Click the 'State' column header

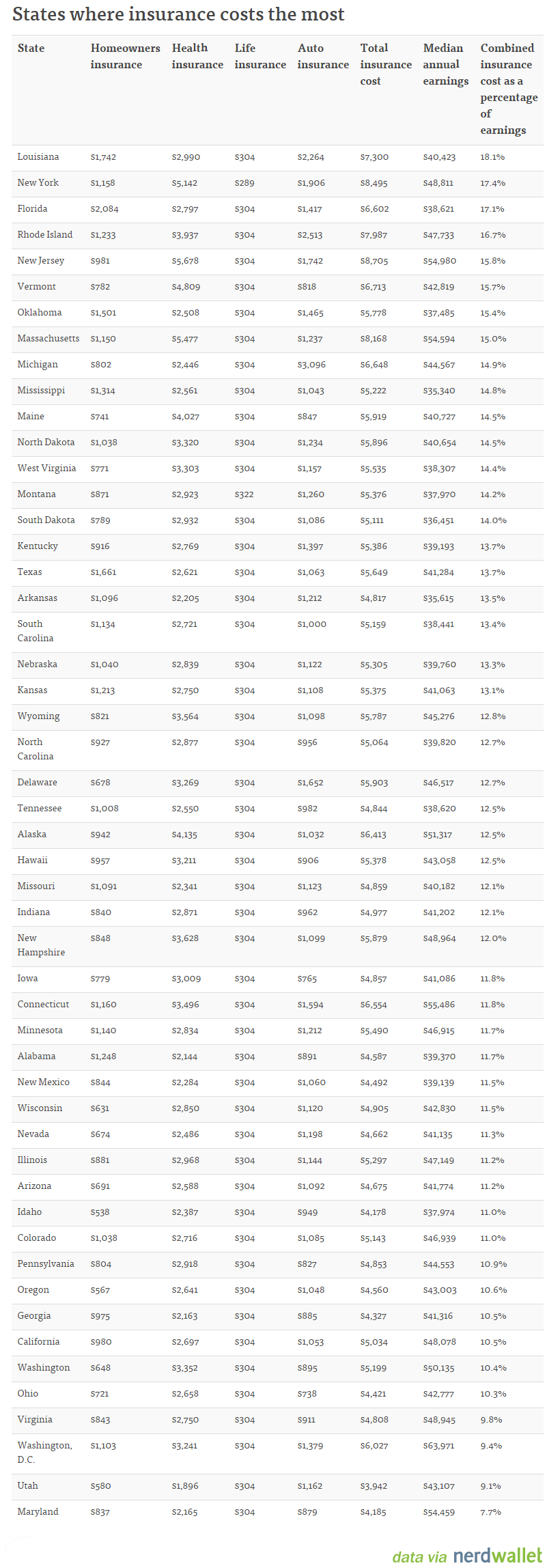[x=31, y=48]
